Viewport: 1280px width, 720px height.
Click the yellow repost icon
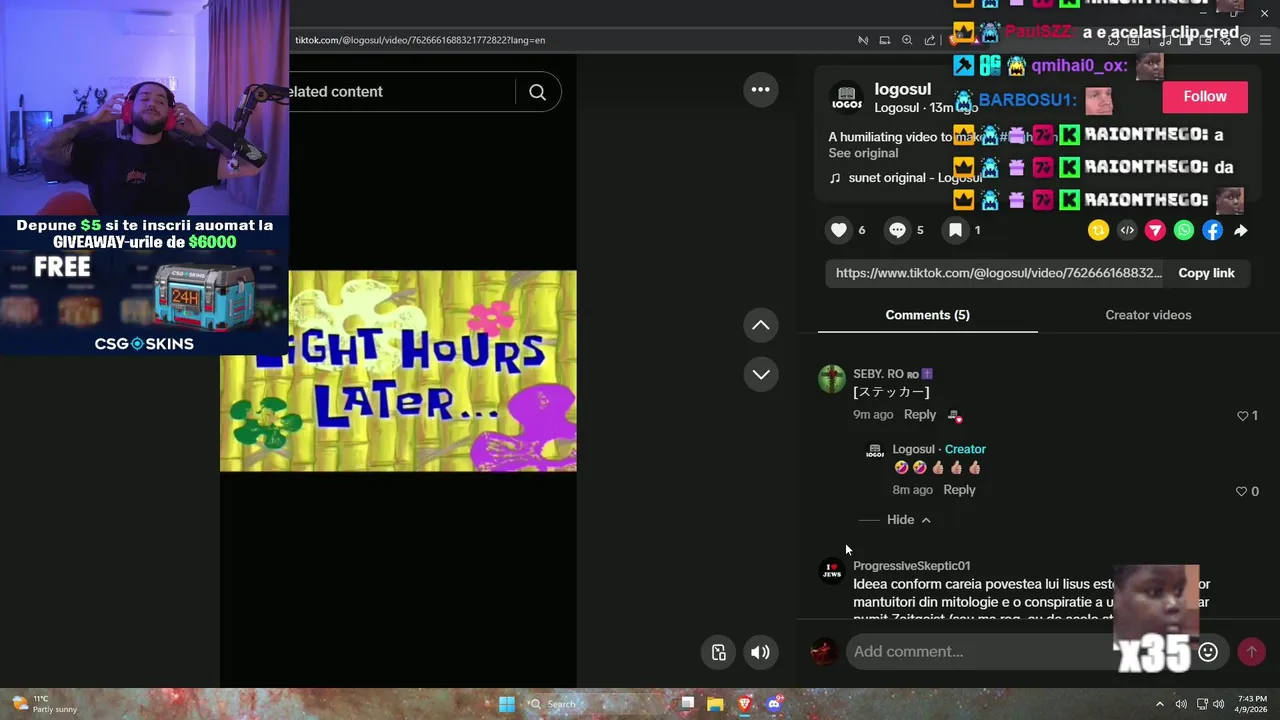[x=1098, y=230]
